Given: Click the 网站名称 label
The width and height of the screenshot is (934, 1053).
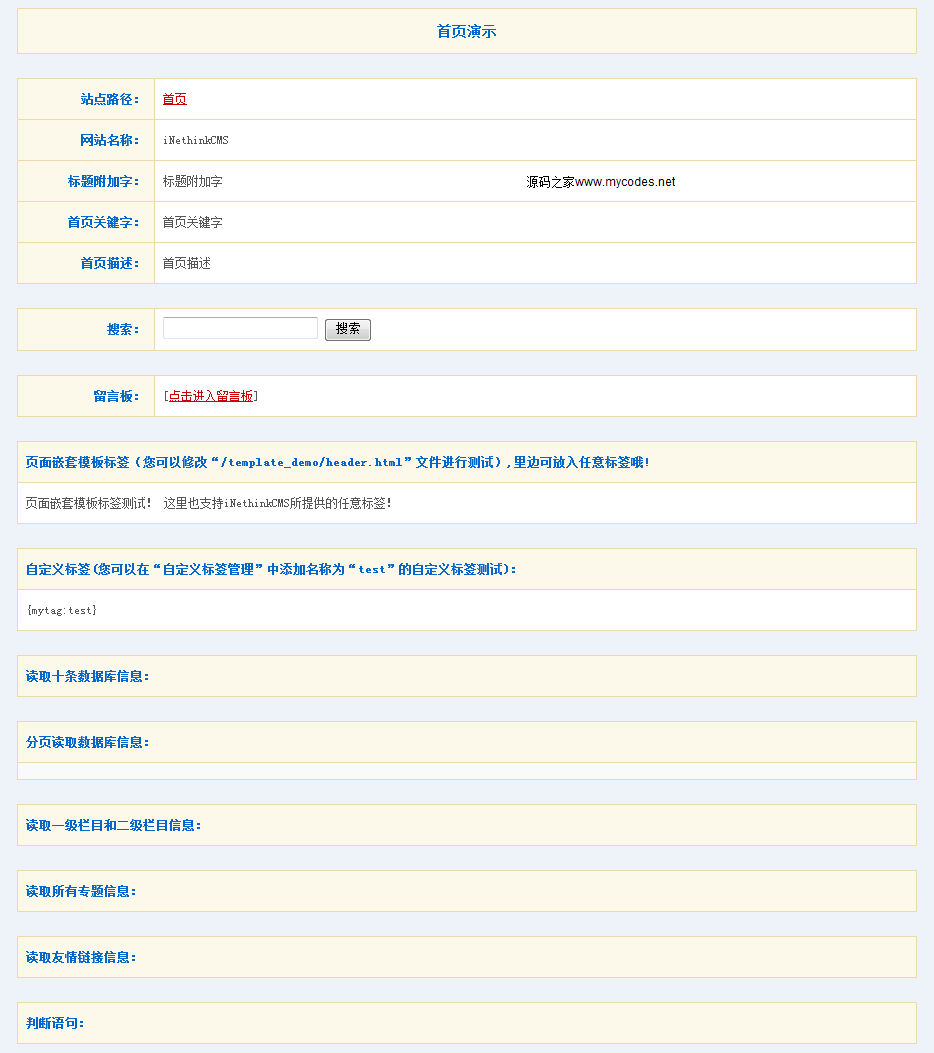Looking at the screenshot, I should 110,140.
